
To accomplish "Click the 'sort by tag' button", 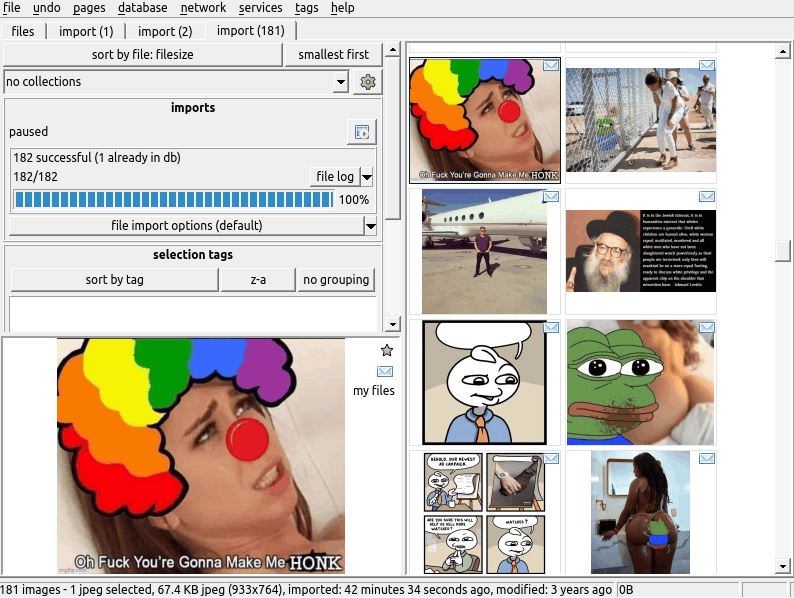I will (114, 280).
